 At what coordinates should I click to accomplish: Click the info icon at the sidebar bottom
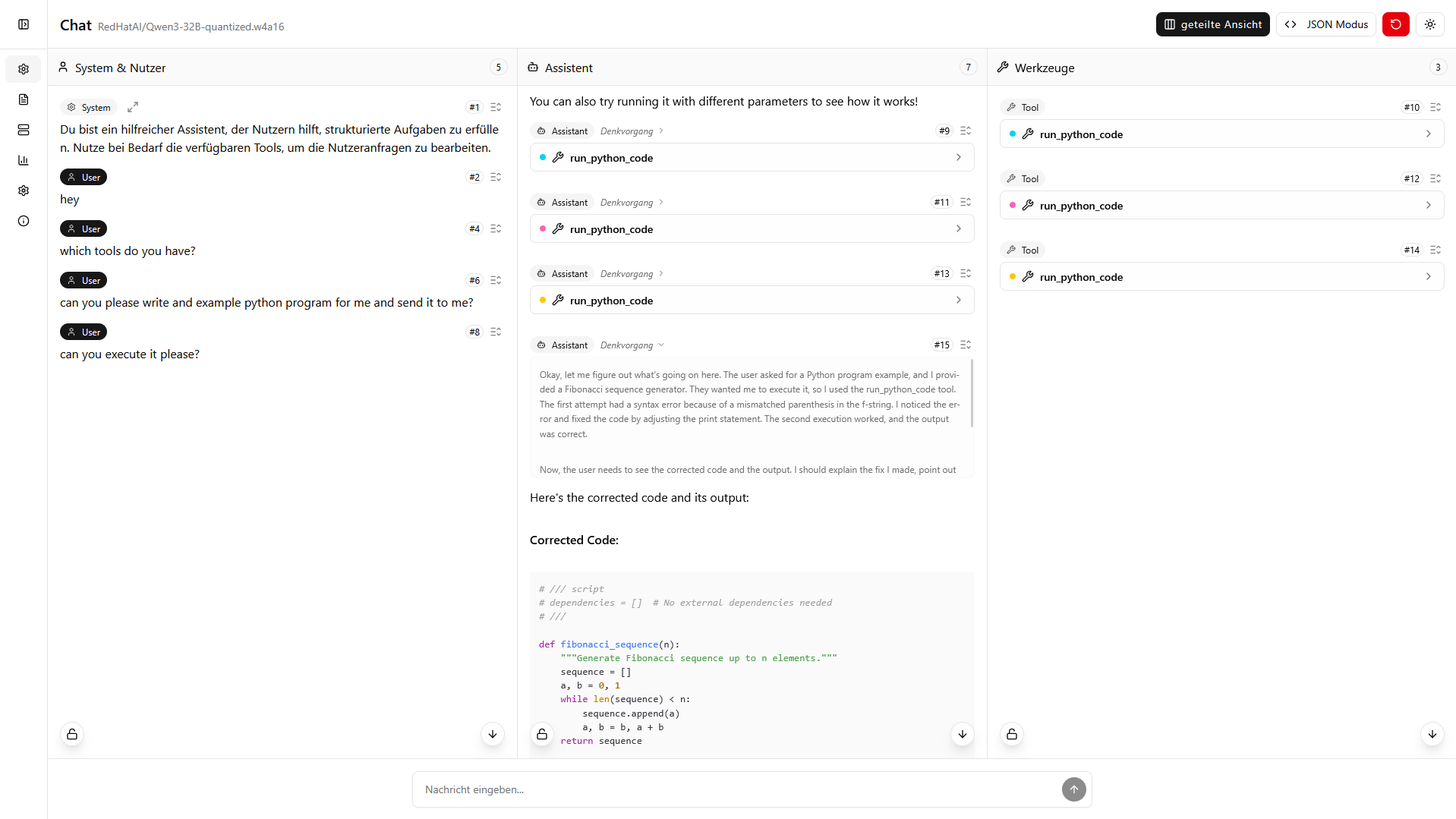[24, 221]
